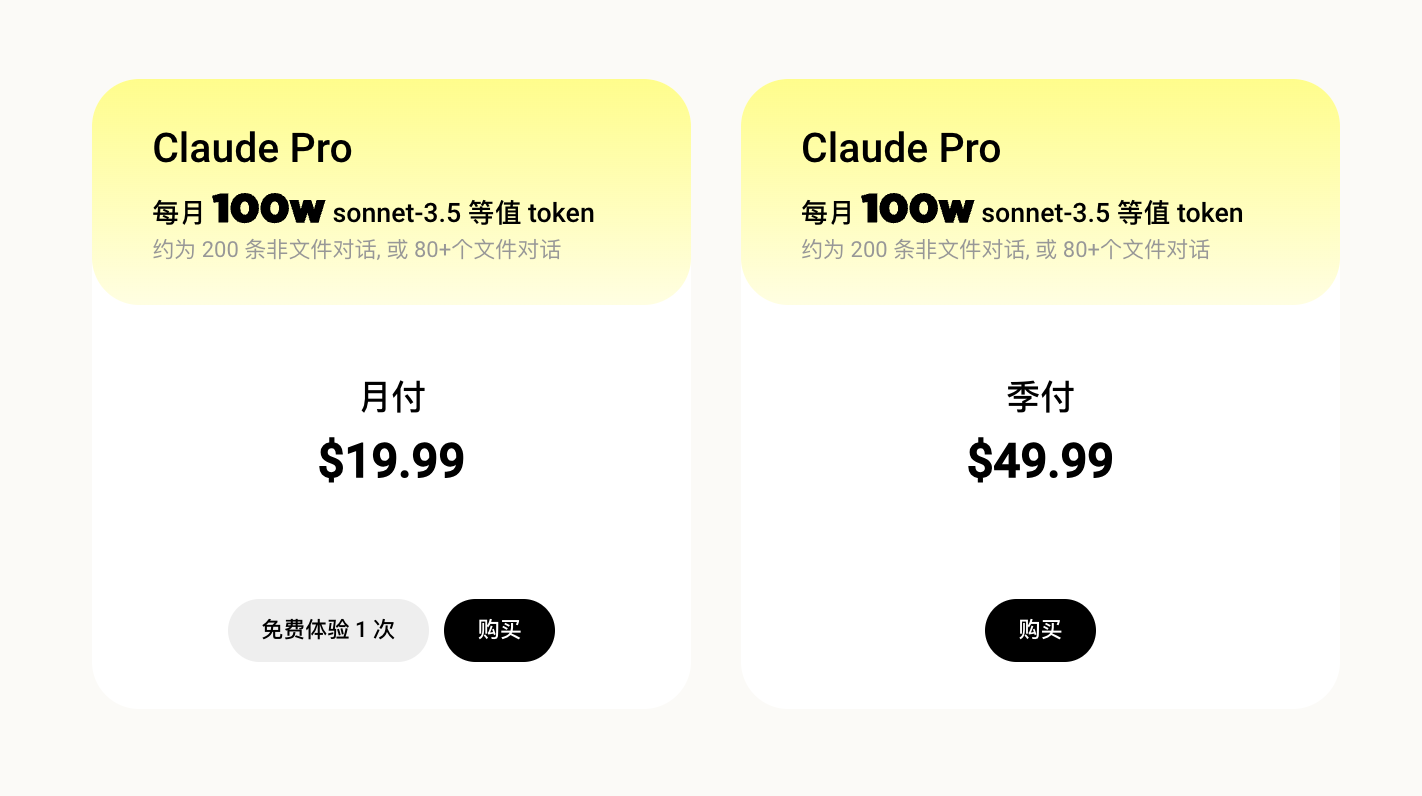Click gray 约为 200 条 note in quarterly card
The image size is (1422, 796).
(x=1006, y=249)
